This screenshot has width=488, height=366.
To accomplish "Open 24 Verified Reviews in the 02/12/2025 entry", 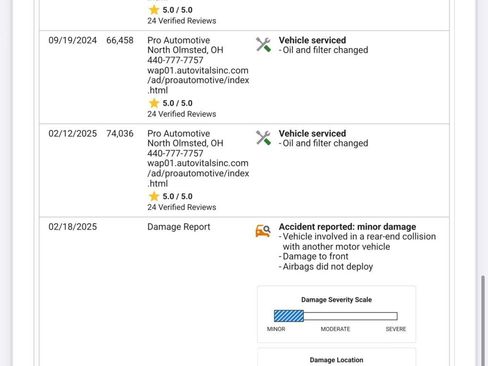I will click(x=182, y=207).
